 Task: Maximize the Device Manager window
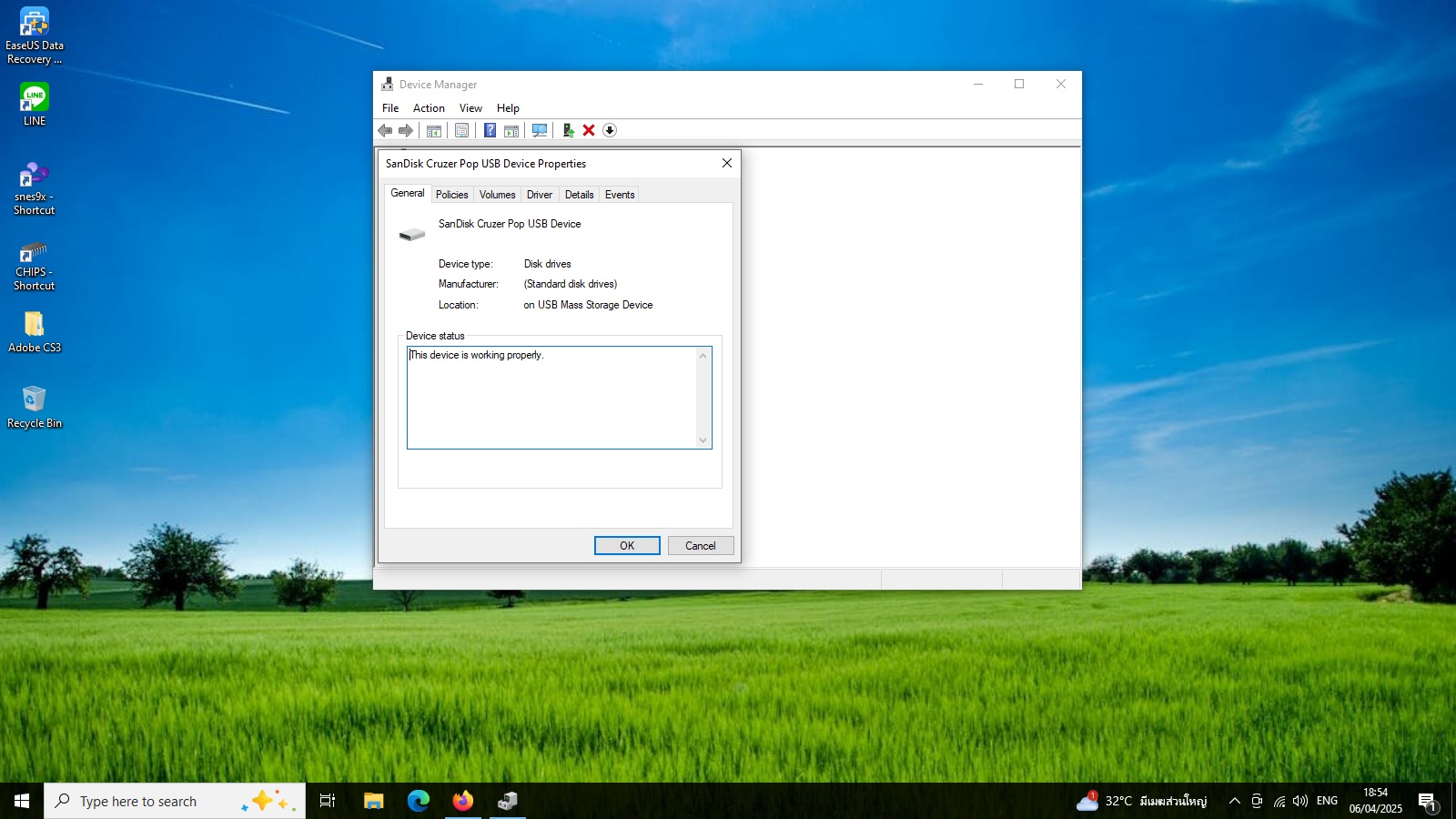(x=1019, y=84)
